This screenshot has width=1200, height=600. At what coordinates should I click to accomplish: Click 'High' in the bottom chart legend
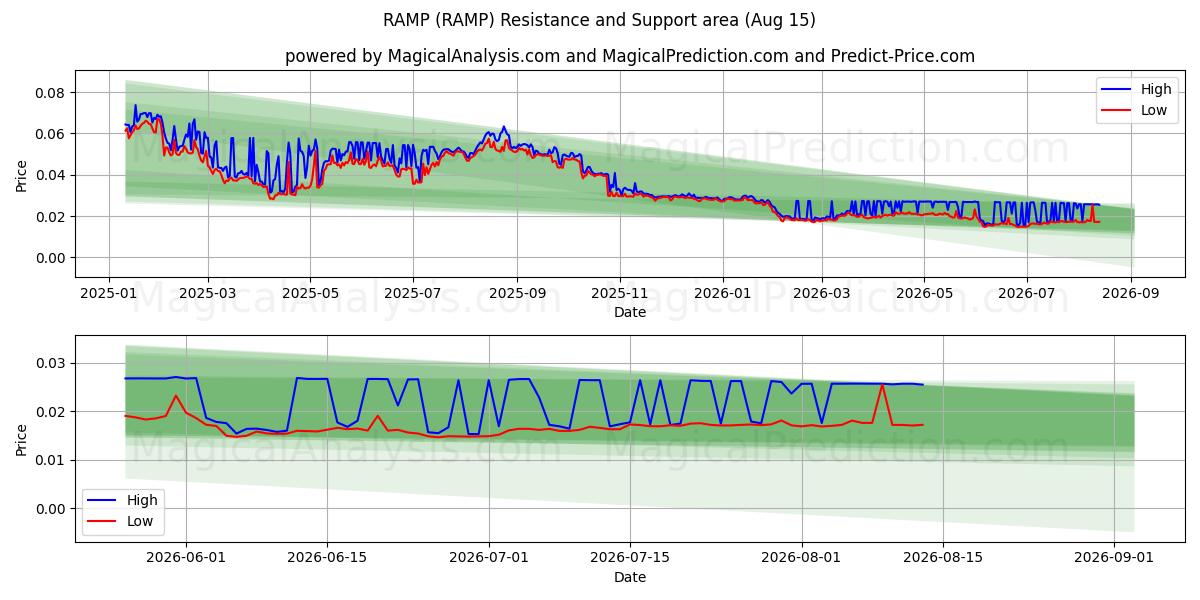click(x=142, y=500)
